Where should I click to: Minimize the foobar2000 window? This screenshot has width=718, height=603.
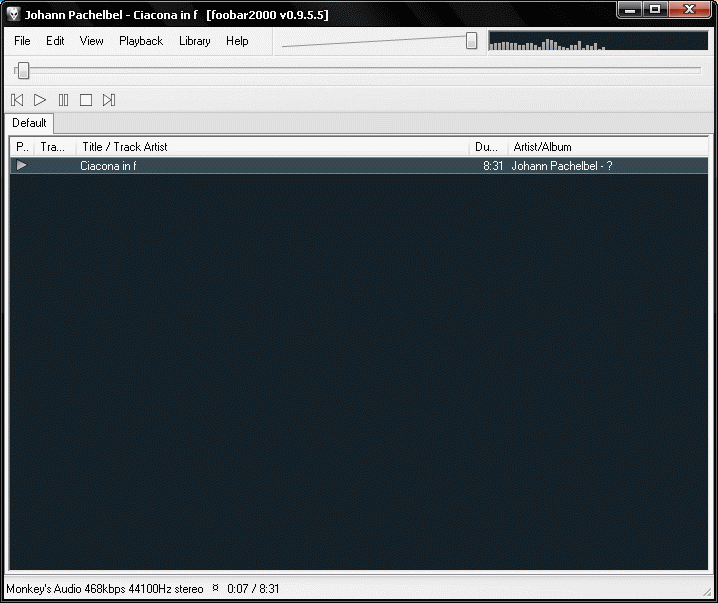[x=630, y=10]
